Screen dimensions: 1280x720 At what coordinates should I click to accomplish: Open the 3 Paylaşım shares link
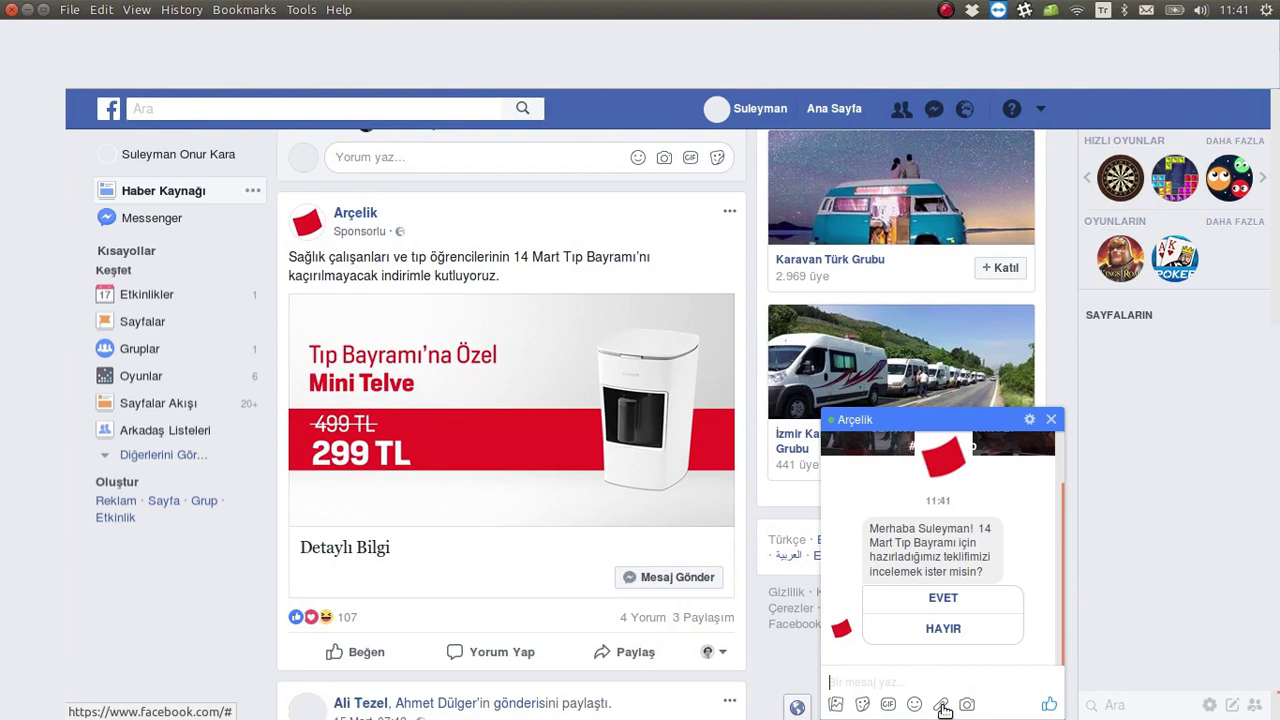[x=703, y=618]
